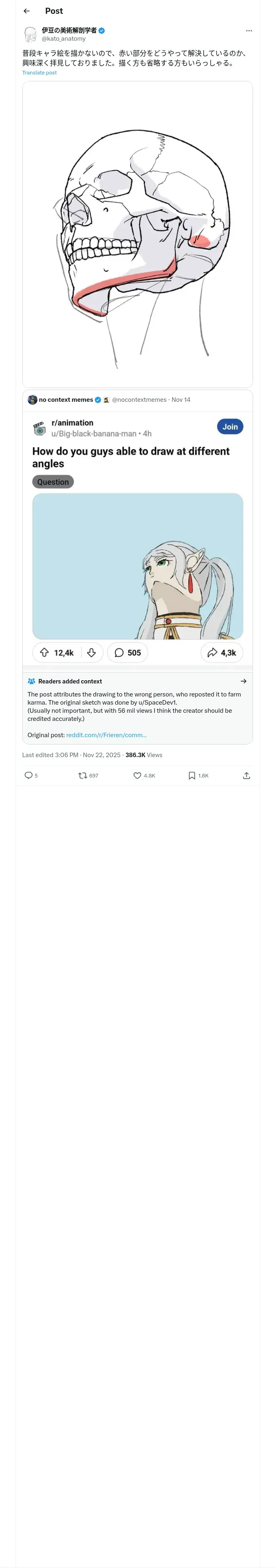Viewport: 275px width, 1568px height.
Task: Click Translate post link
Action: coord(39,73)
